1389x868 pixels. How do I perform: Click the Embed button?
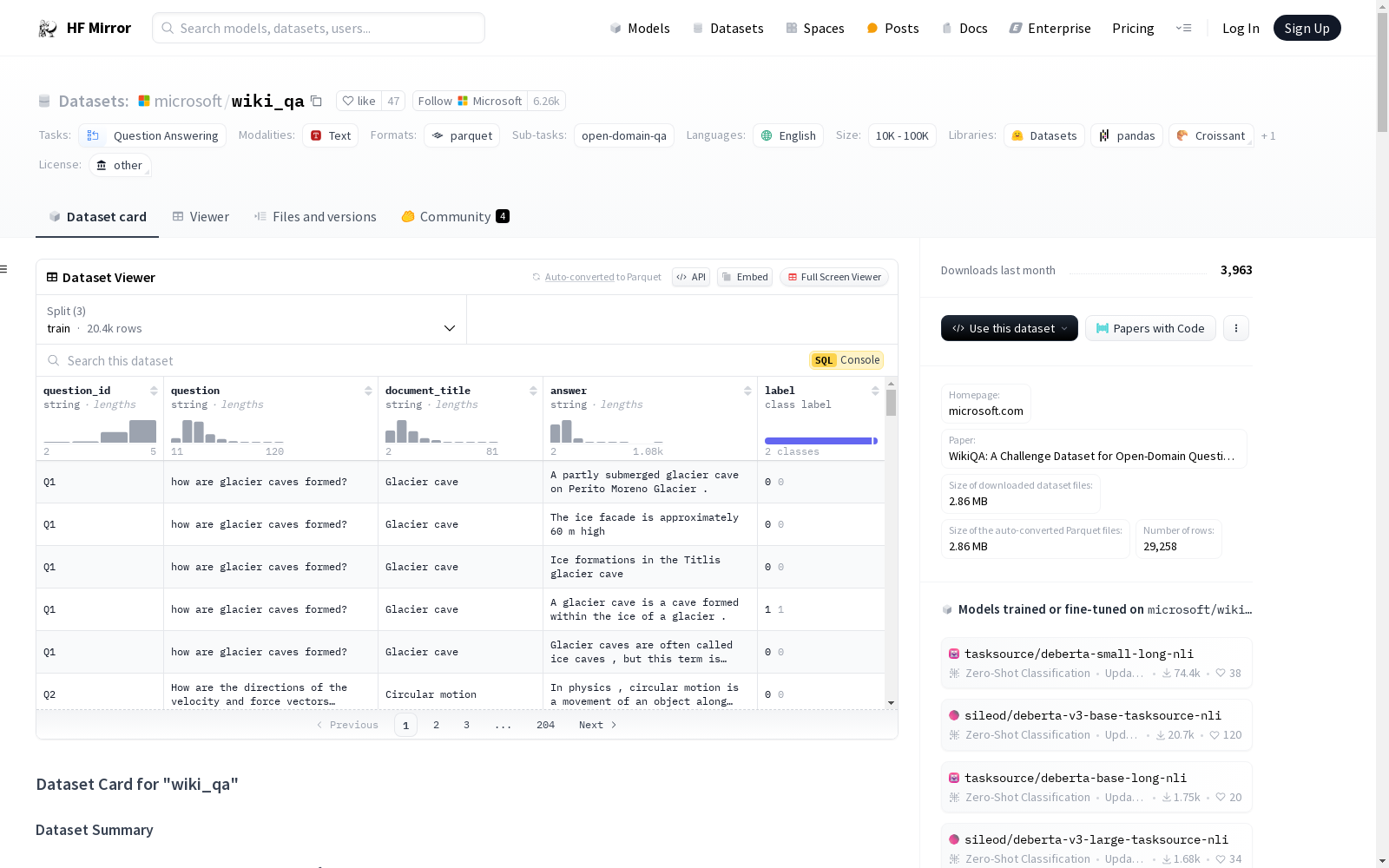point(745,277)
